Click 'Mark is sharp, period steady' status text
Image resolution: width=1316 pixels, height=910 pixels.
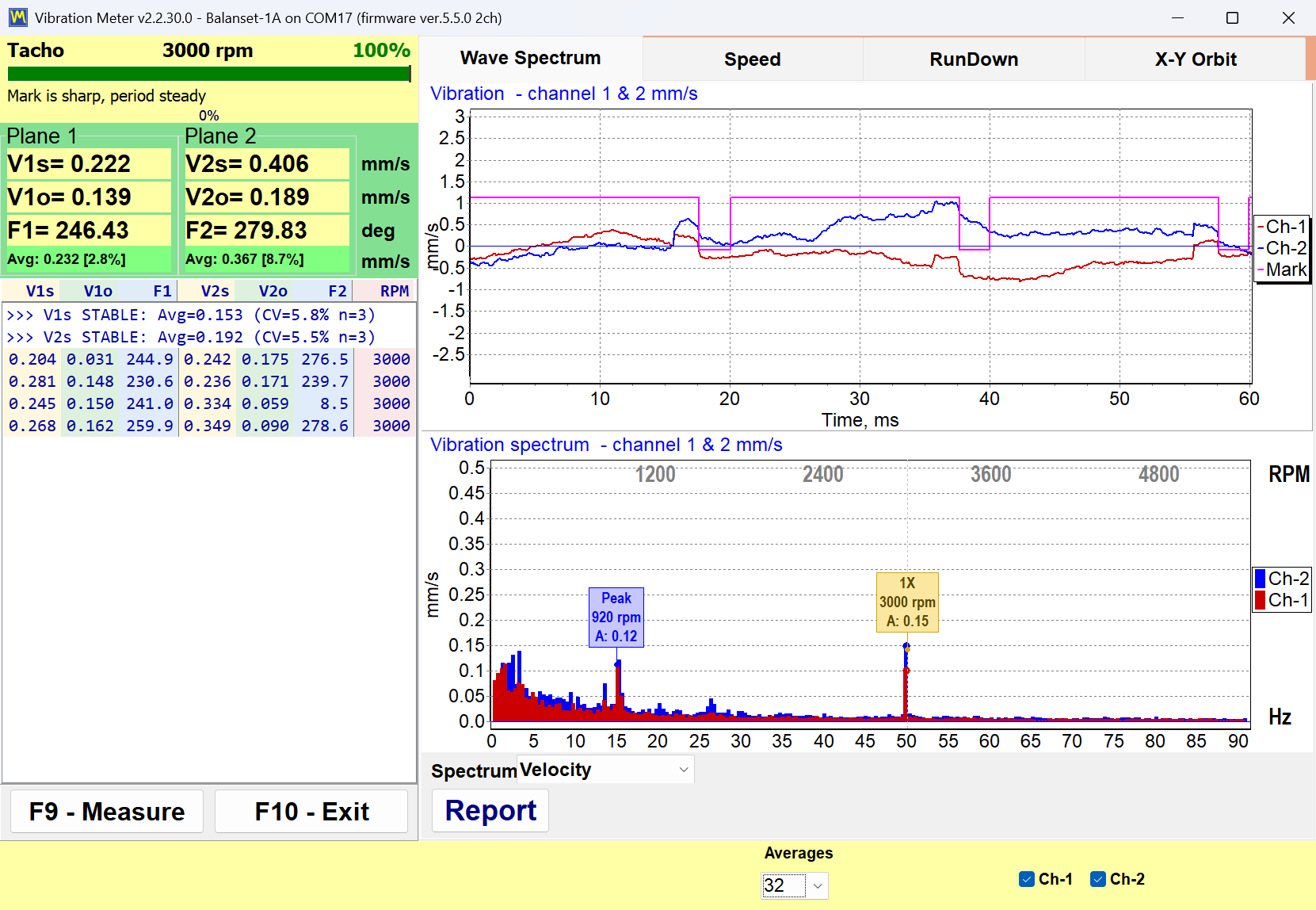tap(106, 96)
